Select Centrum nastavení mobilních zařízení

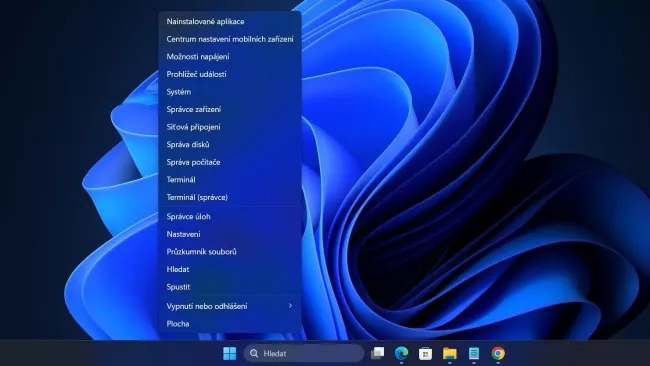[x=230, y=39]
